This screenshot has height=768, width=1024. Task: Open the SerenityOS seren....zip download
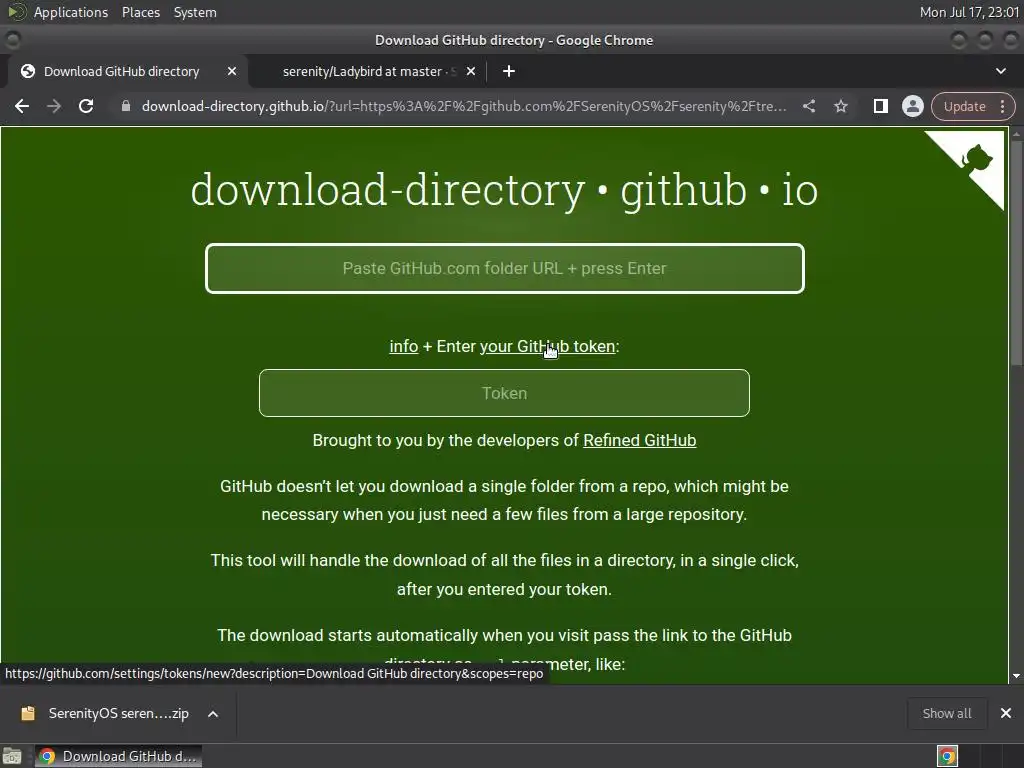(118, 713)
